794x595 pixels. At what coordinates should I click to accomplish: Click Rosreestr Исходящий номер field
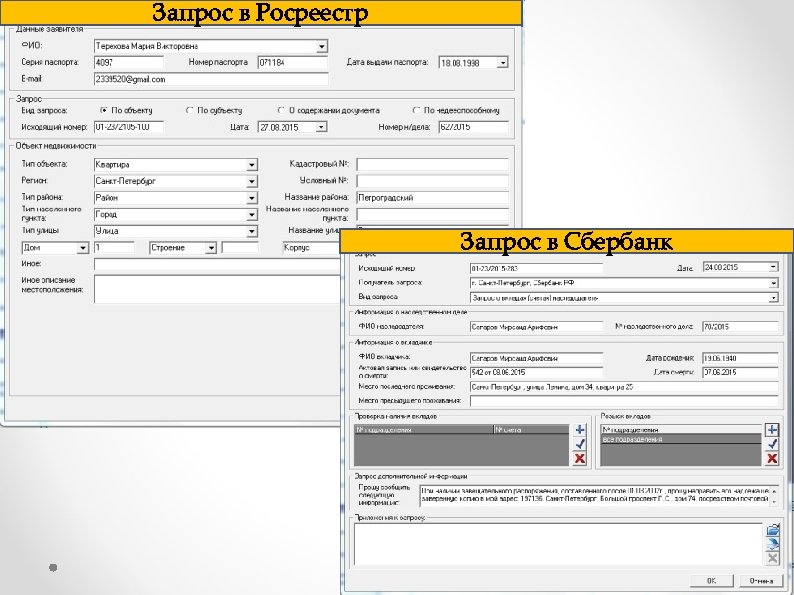pyautogui.click(x=129, y=127)
